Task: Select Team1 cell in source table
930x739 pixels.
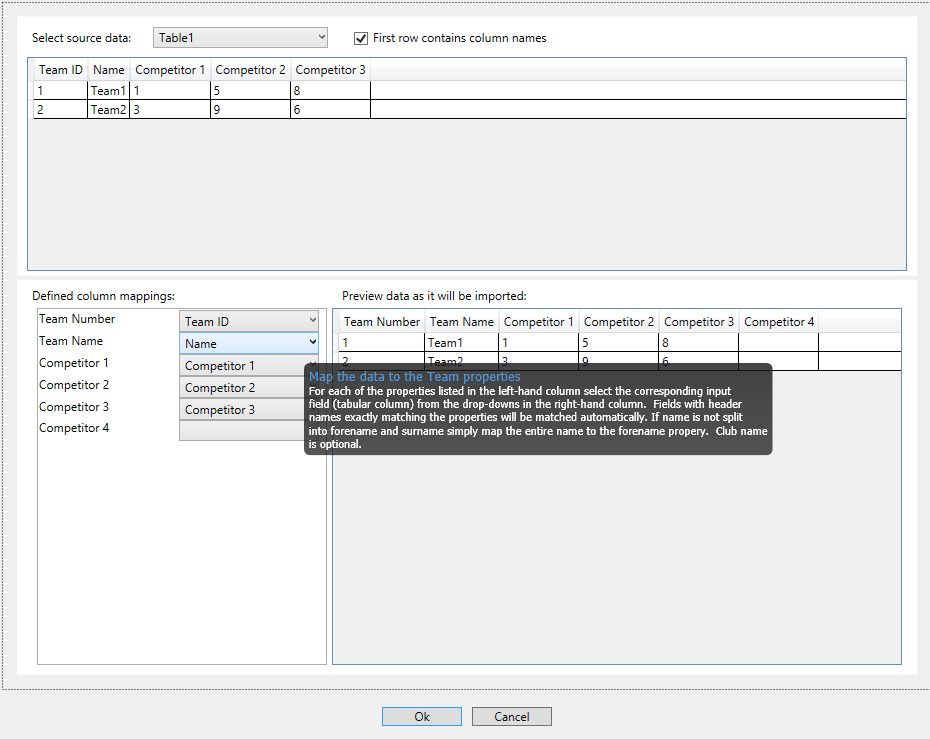Action: pos(109,91)
